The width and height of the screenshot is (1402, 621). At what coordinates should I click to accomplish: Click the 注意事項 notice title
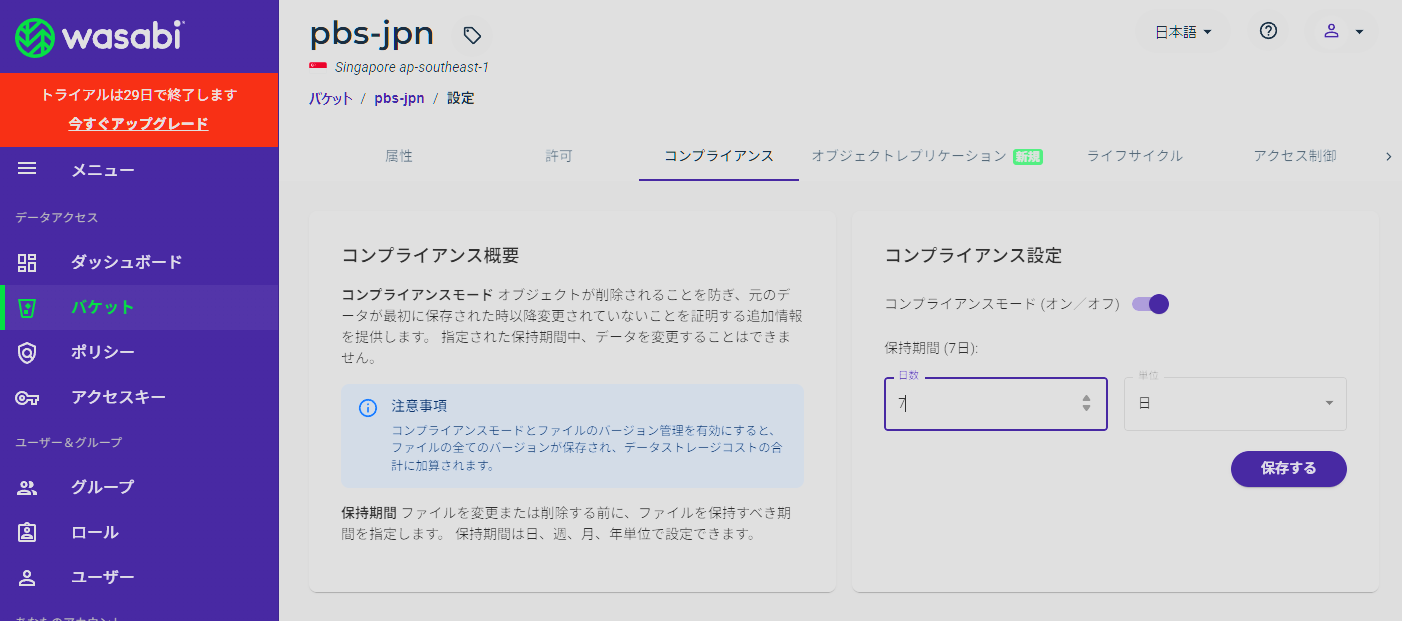tap(419, 406)
